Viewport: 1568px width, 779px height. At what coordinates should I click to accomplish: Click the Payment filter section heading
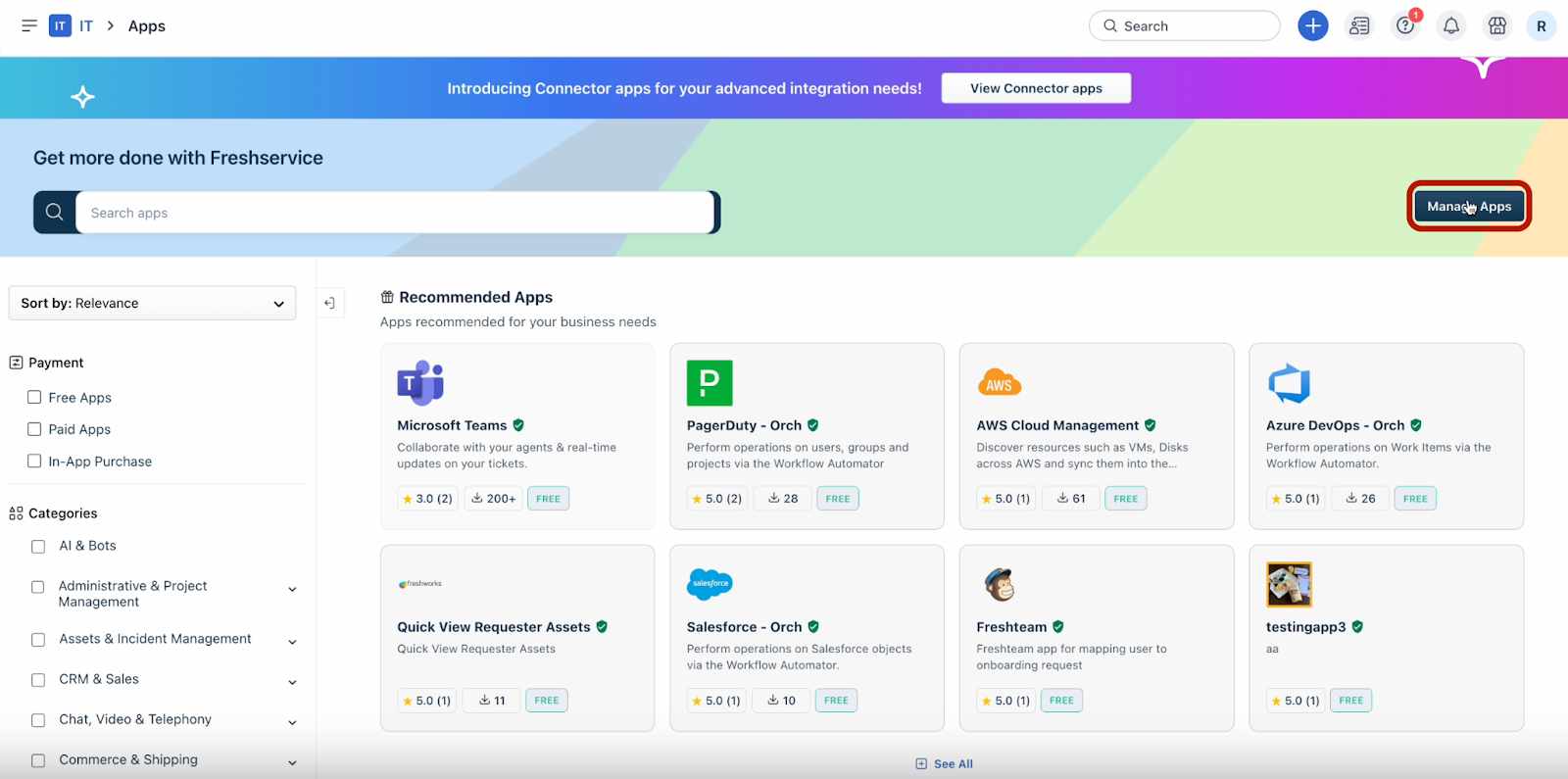click(56, 363)
